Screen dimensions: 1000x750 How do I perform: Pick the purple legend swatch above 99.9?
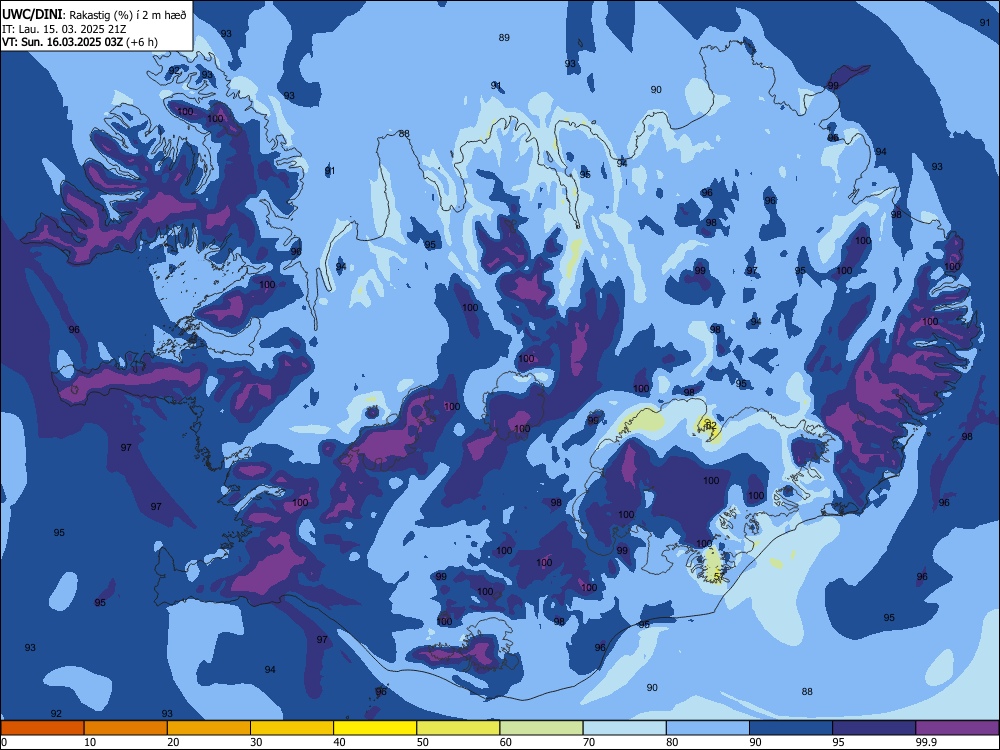click(x=957, y=728)
